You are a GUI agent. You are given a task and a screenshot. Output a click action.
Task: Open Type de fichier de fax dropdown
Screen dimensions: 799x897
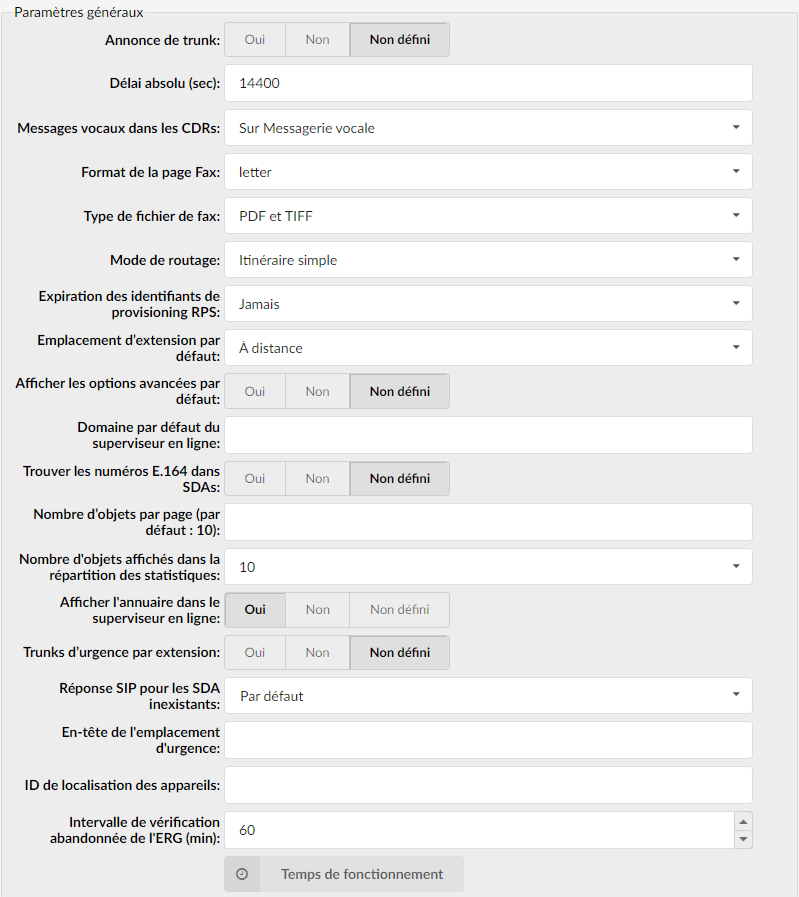488,216
